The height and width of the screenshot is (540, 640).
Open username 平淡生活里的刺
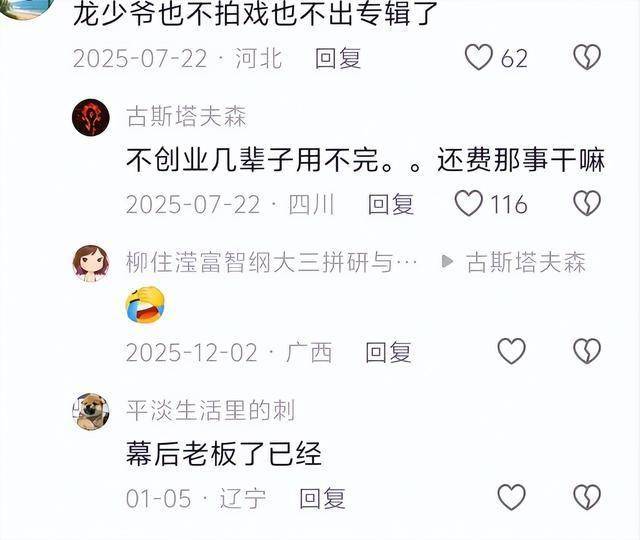tap(211, 410)
